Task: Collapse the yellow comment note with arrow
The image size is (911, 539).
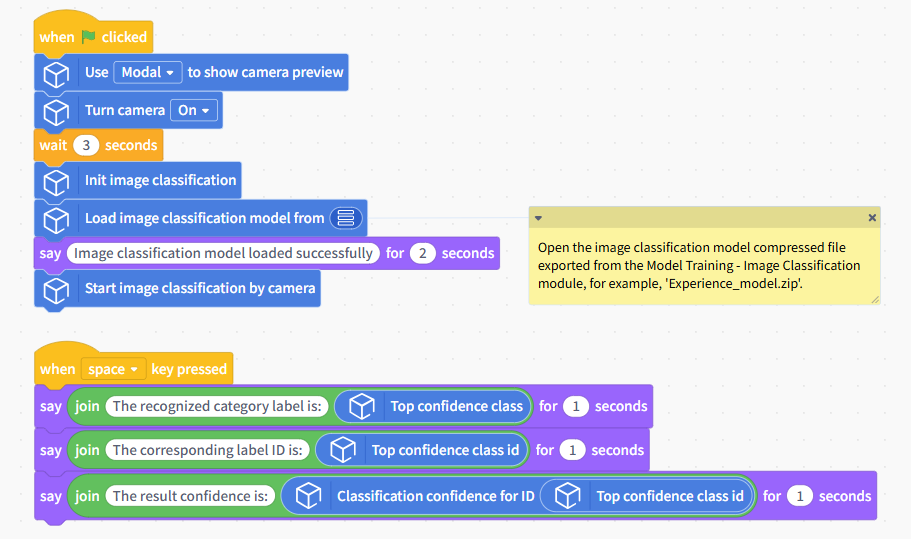Action: 538,218
